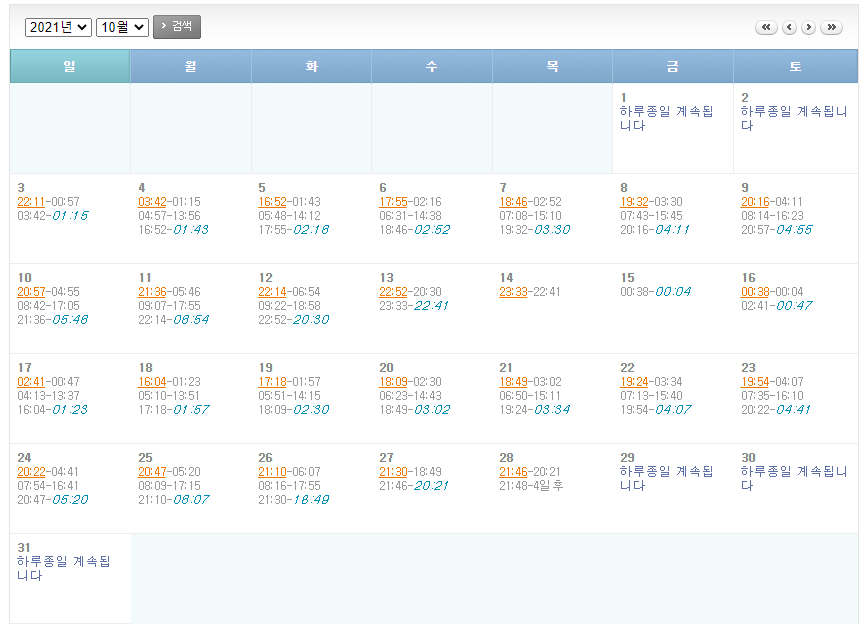Open the 19:54 link on day 23
The image size is (866, 631).
[755, 382]
